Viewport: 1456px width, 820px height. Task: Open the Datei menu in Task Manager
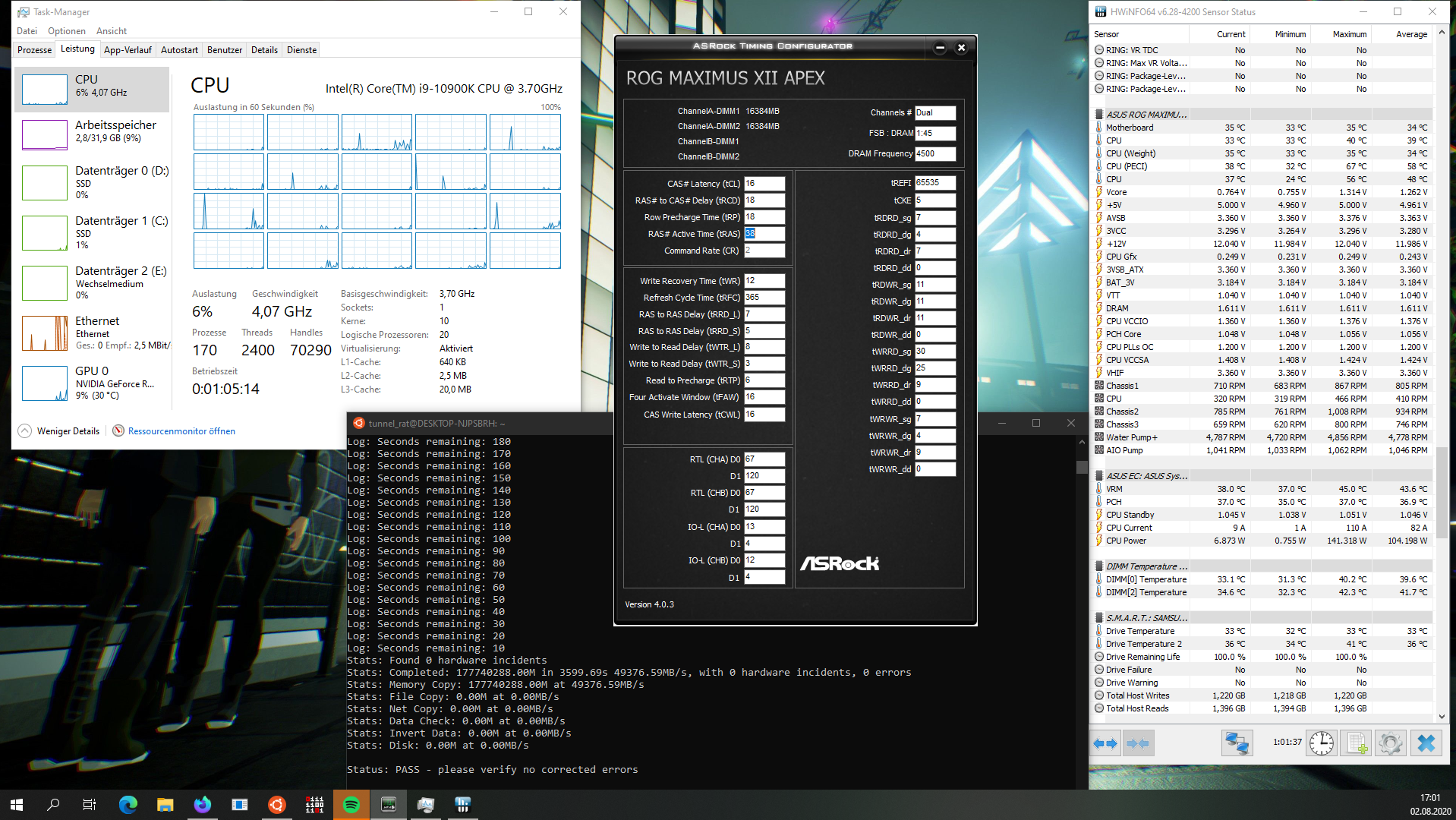(27, 31)
